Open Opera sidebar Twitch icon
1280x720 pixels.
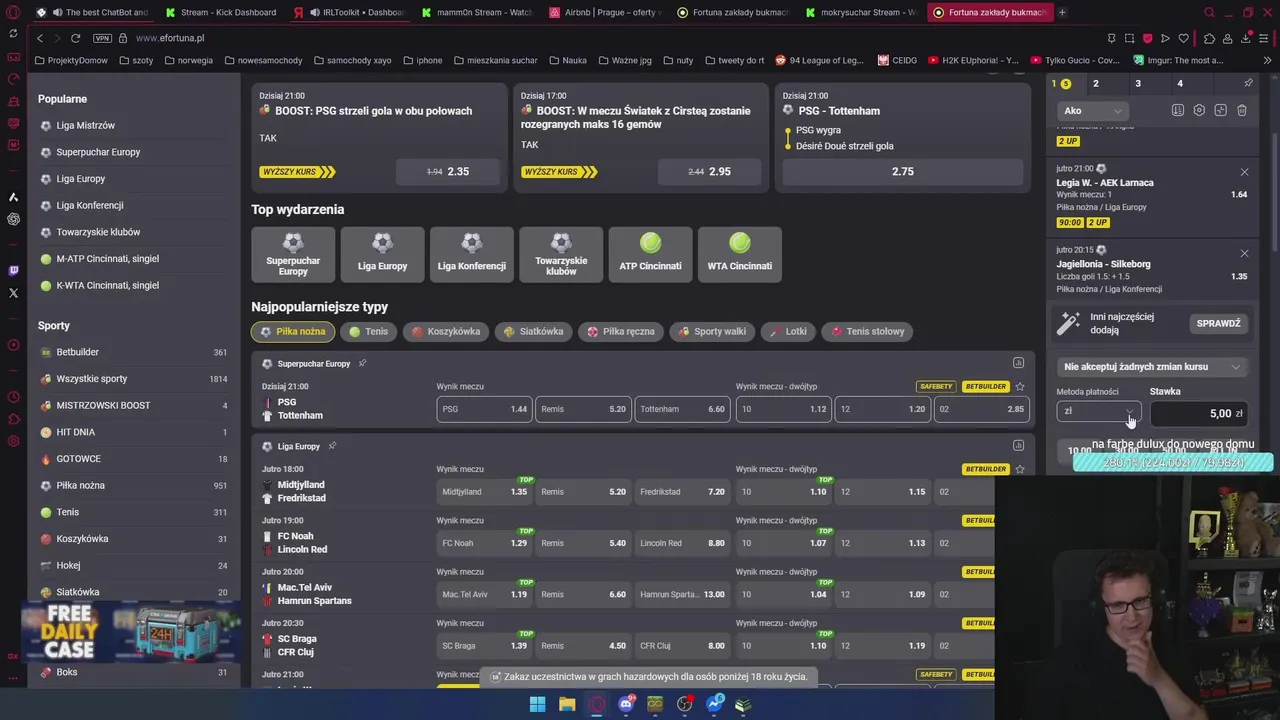[13, 271]
